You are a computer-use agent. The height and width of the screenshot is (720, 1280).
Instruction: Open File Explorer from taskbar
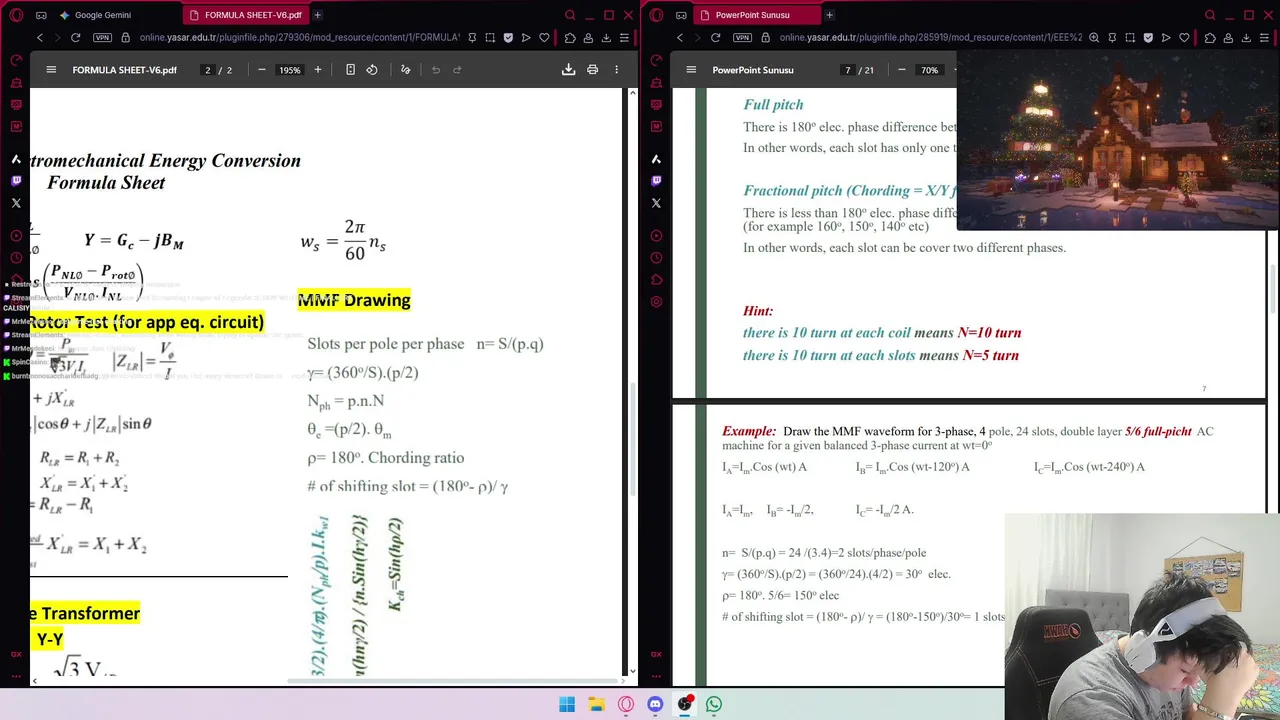click(x=596, y=704)
